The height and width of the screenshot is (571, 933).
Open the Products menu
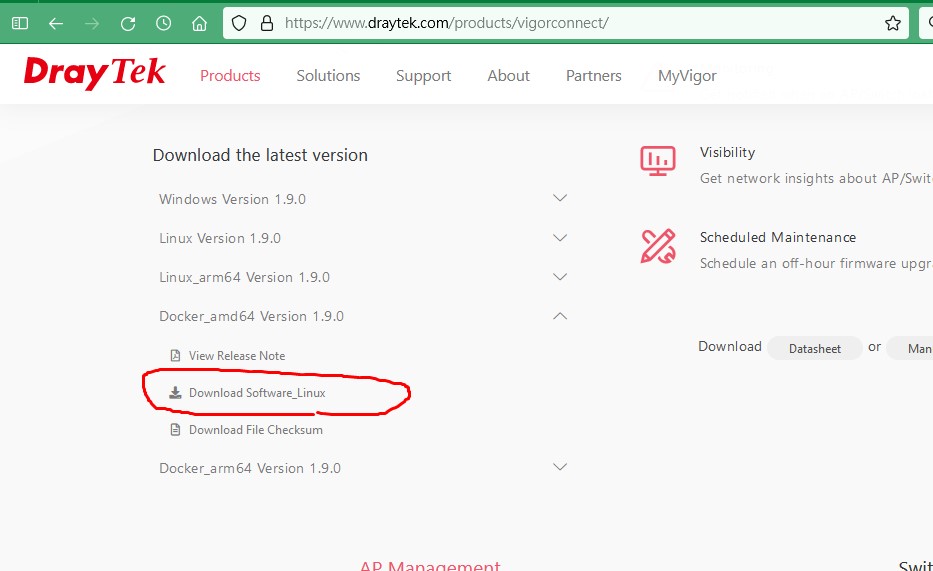pyautogui.click(x=230, y=76)
